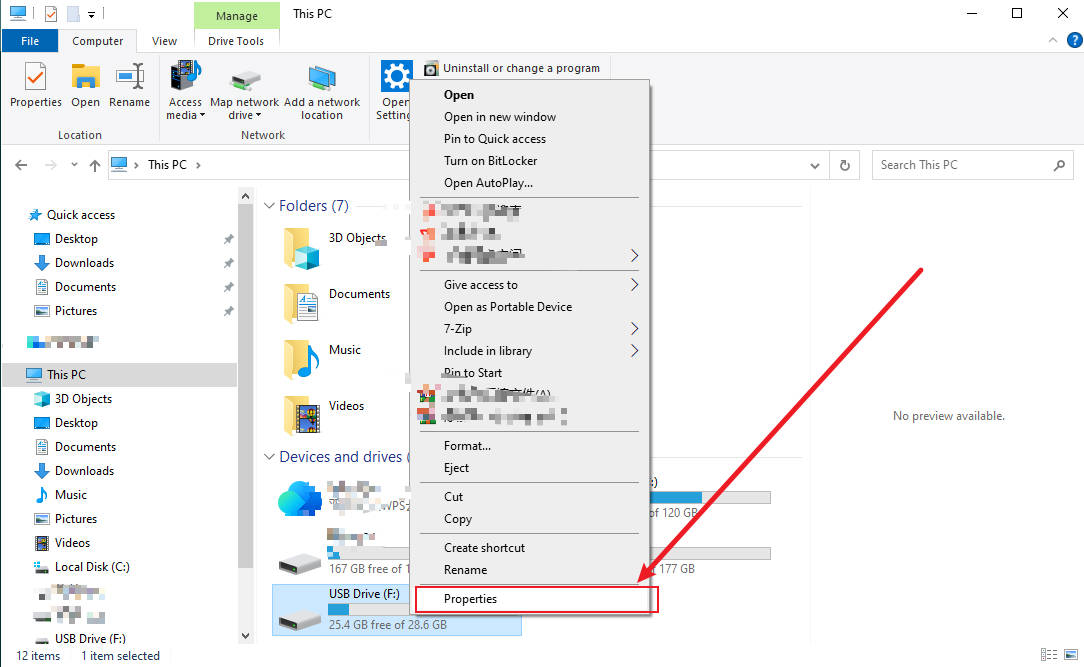Choose Properties in context menu

tap(470, 599)
